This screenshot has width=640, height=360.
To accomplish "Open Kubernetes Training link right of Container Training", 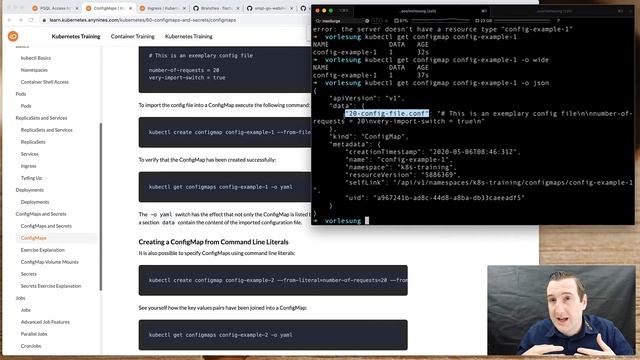I will 189,36.
